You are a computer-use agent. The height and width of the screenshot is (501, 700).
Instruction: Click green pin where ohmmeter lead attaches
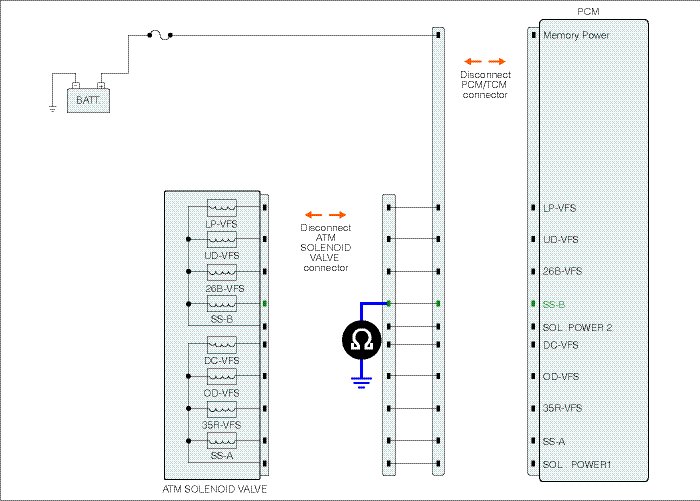coord(388,304)
